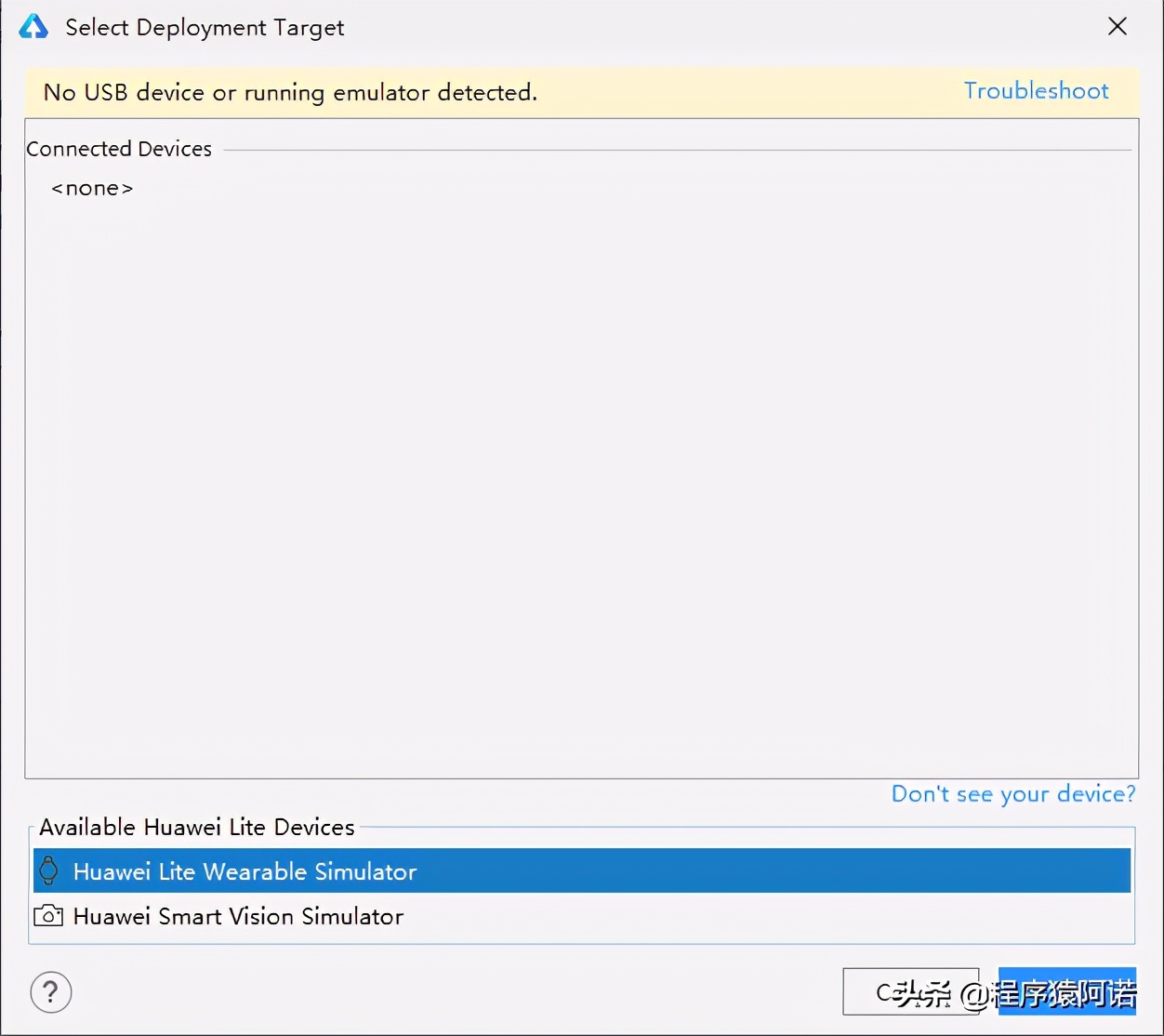Open the Troubleshoot link
Screen dimensions: 1164x1036
tap(1036, 91)
